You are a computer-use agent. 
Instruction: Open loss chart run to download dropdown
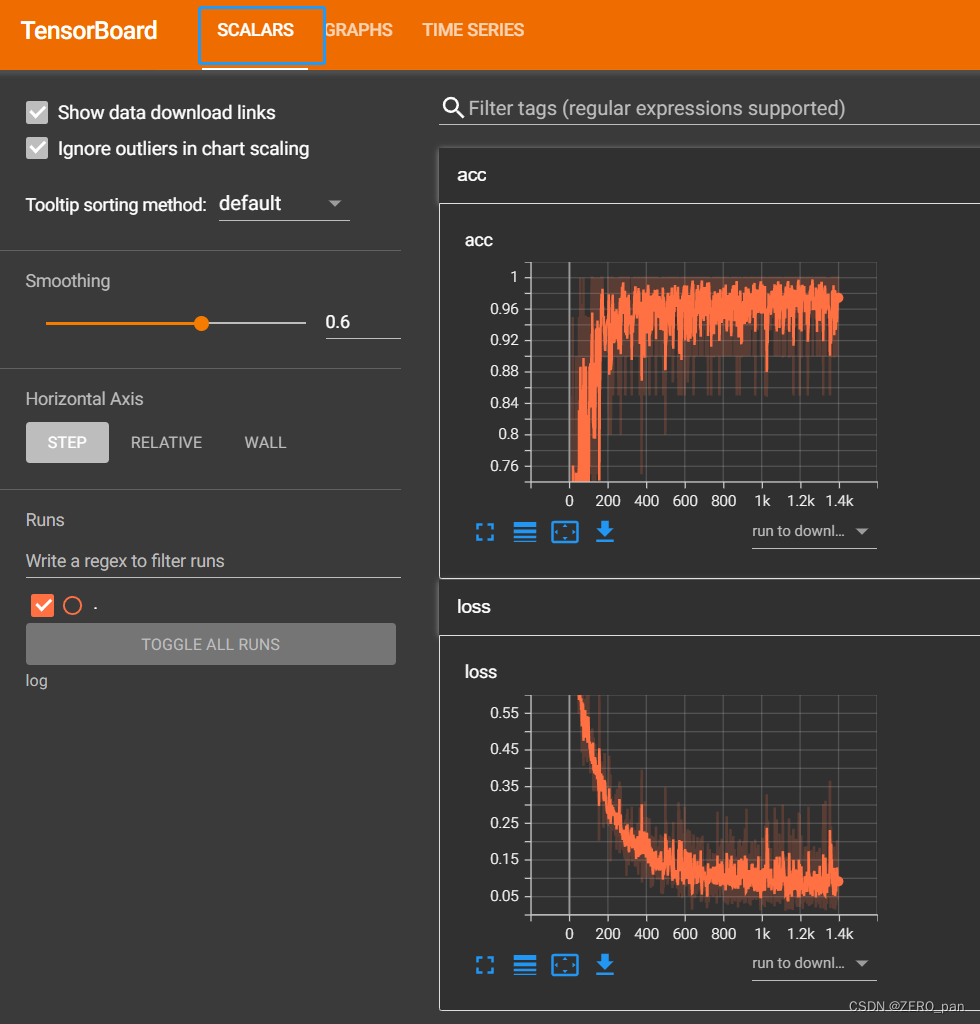(x=814, y=963)
